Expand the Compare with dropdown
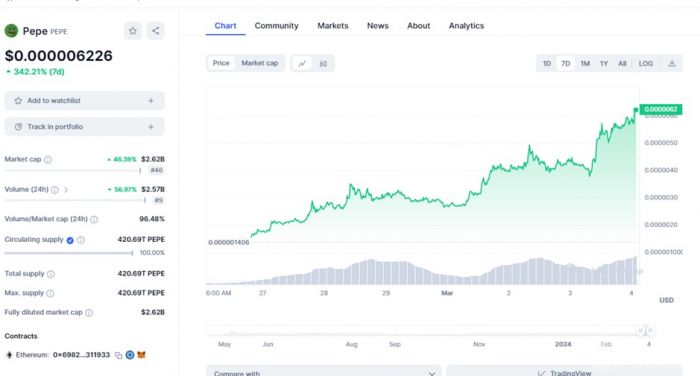 pyautogui.click(x=324, y=372)
